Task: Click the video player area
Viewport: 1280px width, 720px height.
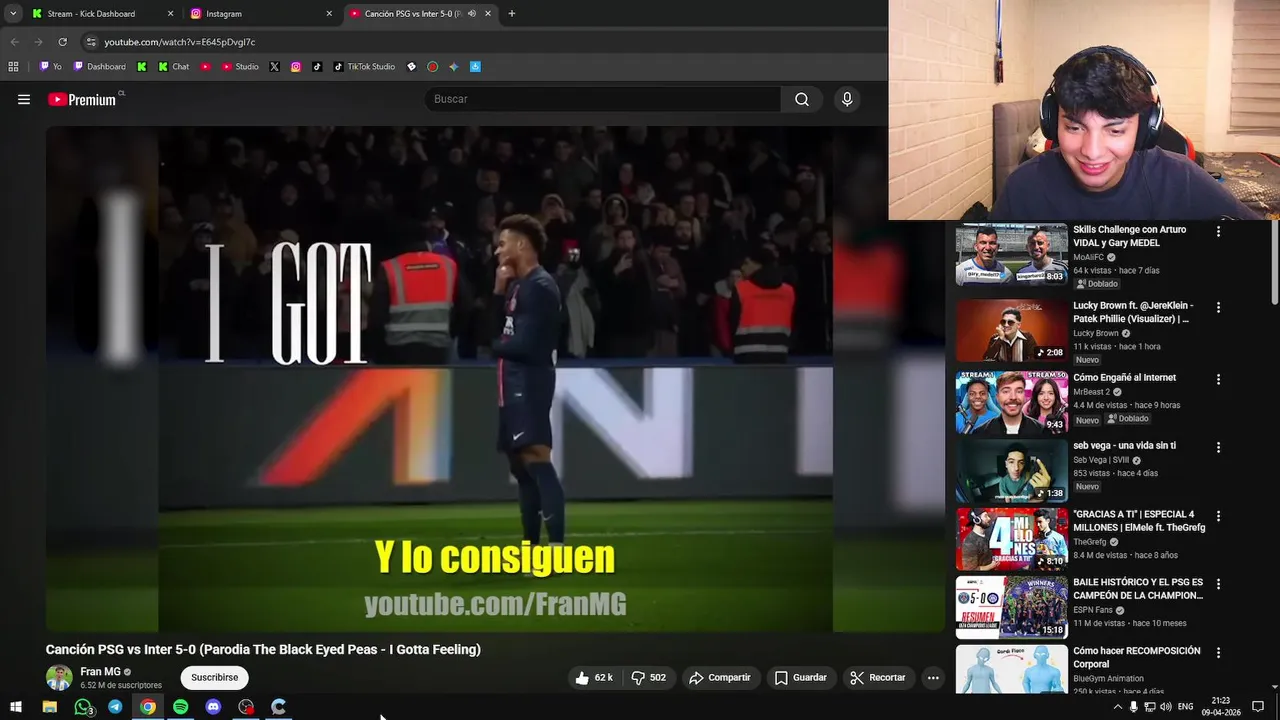Action: (x=495, y=378)
